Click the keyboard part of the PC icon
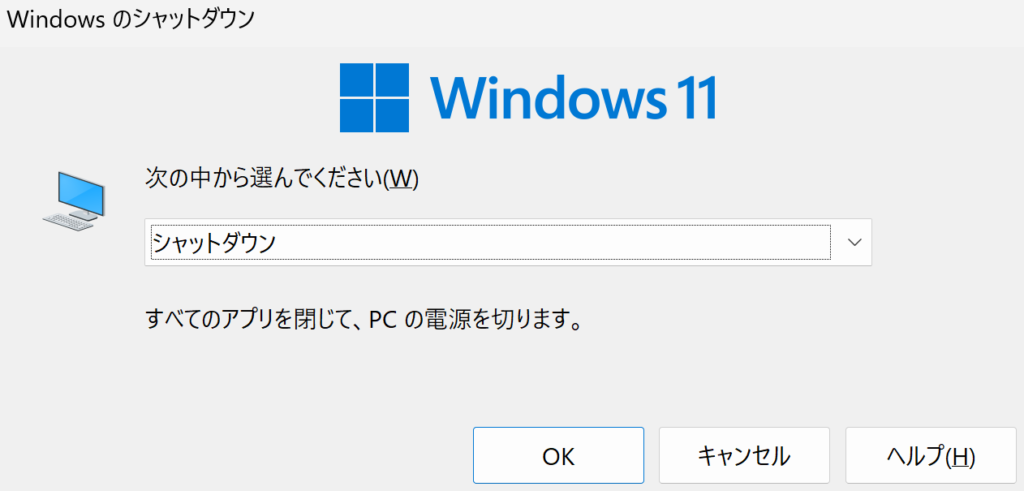 (x=64, y=221)
